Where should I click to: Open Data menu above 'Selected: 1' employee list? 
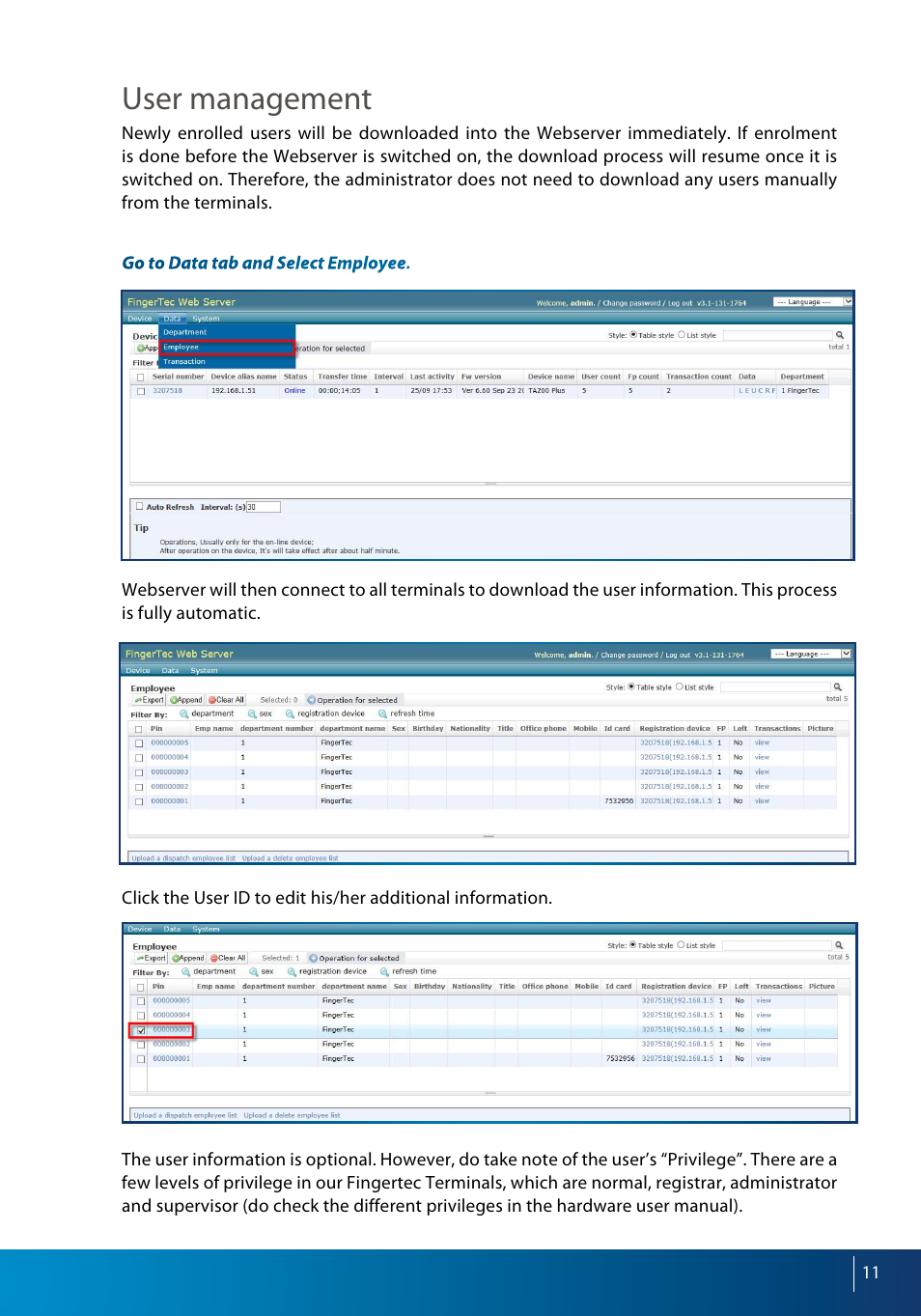(172, 929)
